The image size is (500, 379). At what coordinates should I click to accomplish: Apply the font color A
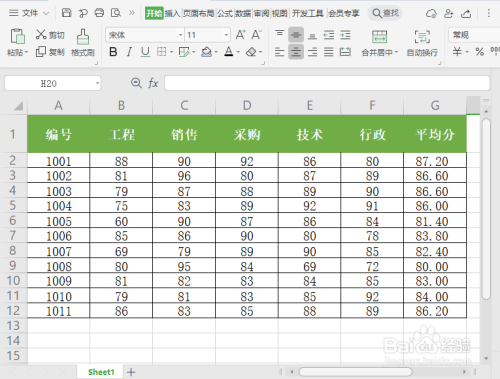[229, 52]
